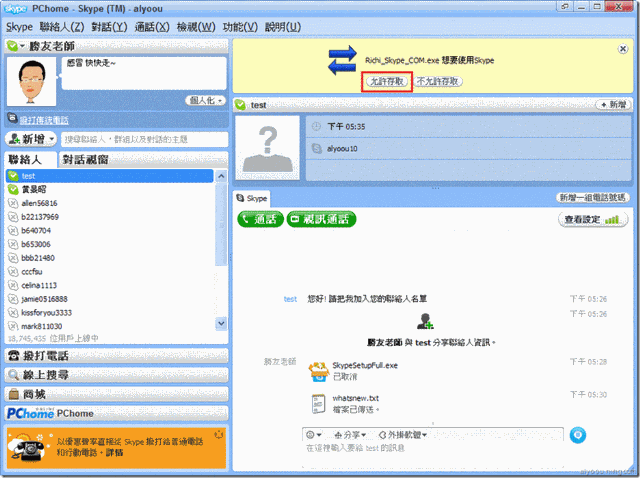Click the test sender name in chat

coord(290,299)
